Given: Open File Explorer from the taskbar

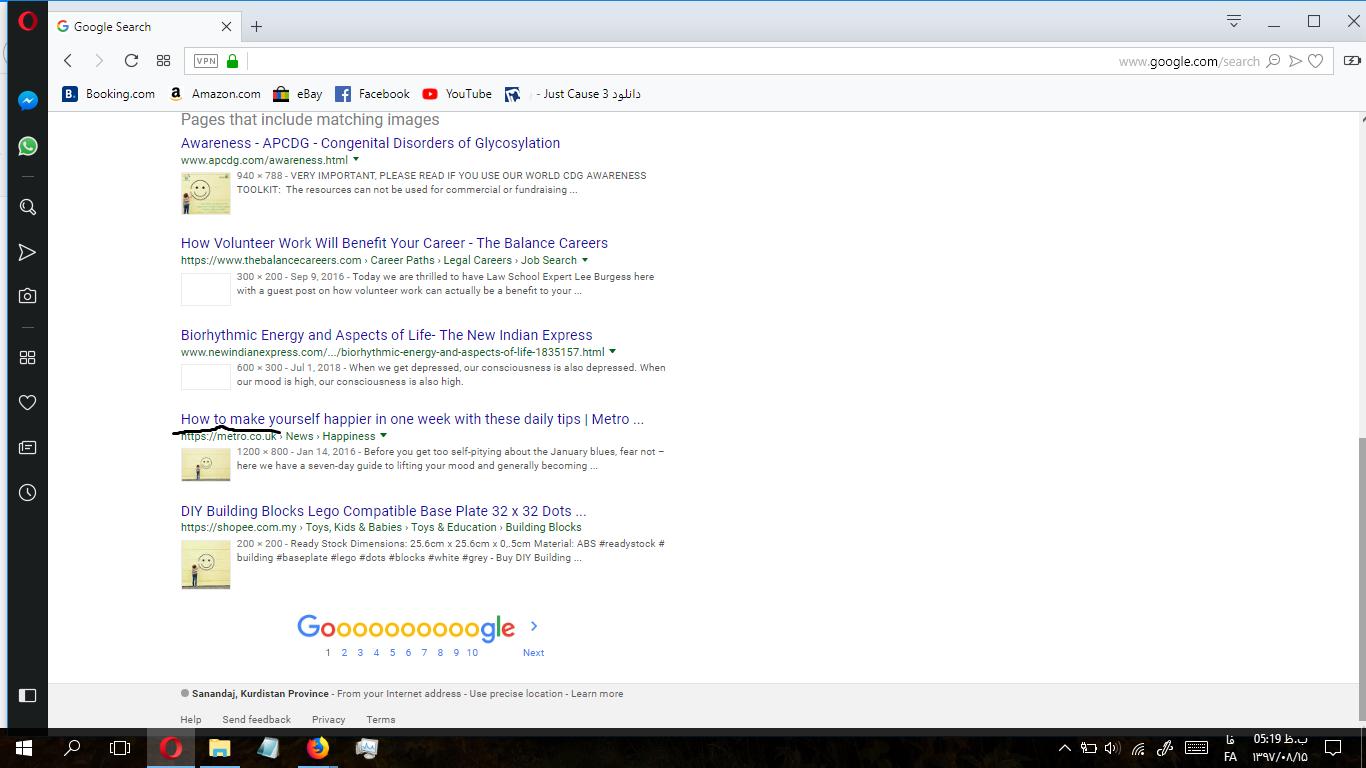Looking at the screenshot, I should pyautogui.click(x=219, y=747).
